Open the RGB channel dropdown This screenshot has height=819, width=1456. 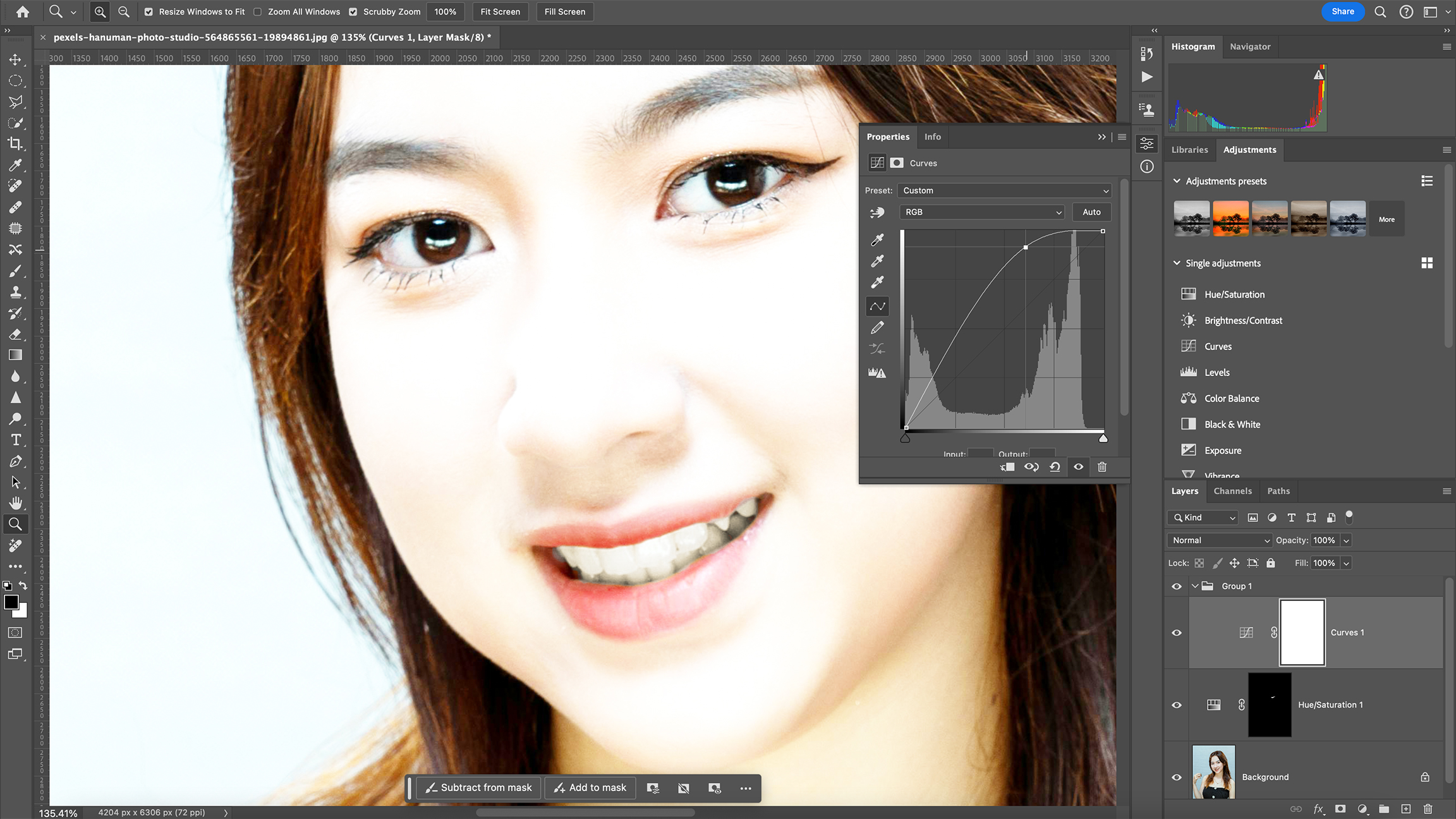coord(983,212)
